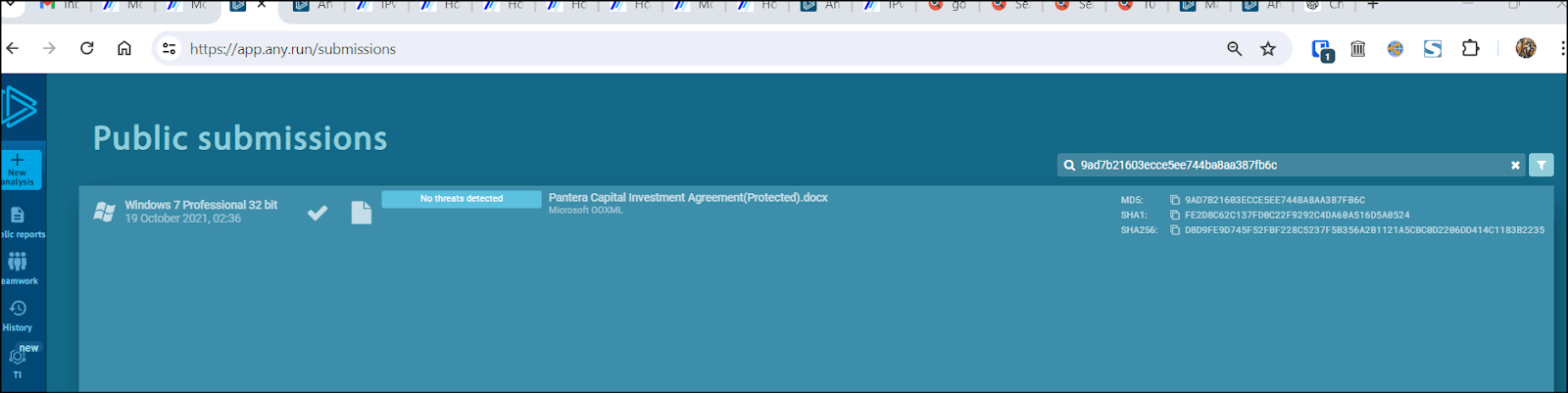Switch to the Gmail tab
1568x393 pixels.
pyautogui.click(x=59, y=6)
